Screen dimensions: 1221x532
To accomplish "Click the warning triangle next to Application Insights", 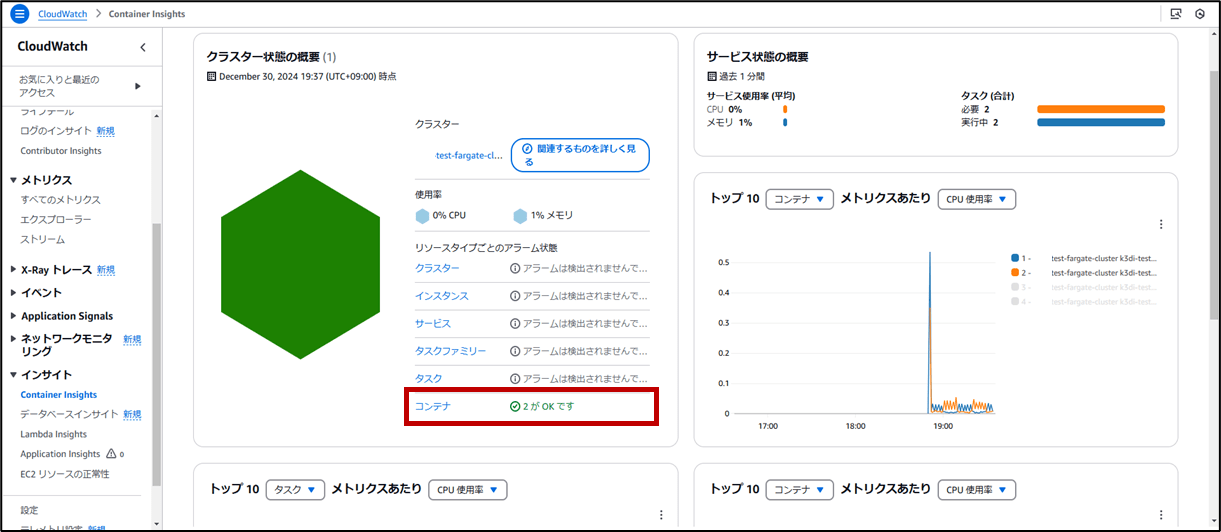I will [x=111, y=454].
